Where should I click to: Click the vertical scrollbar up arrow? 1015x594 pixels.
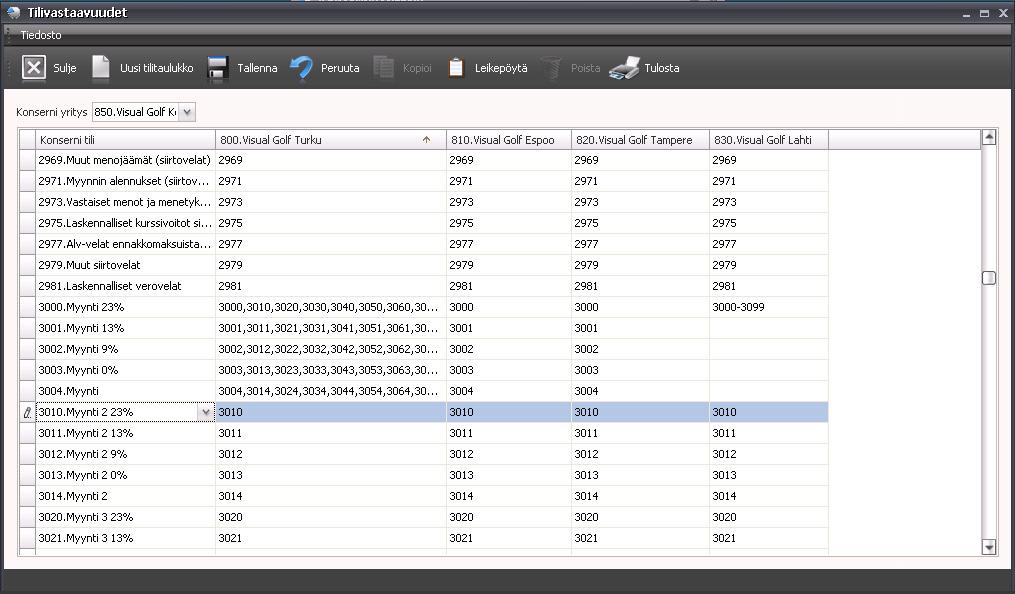click(988, 137)
